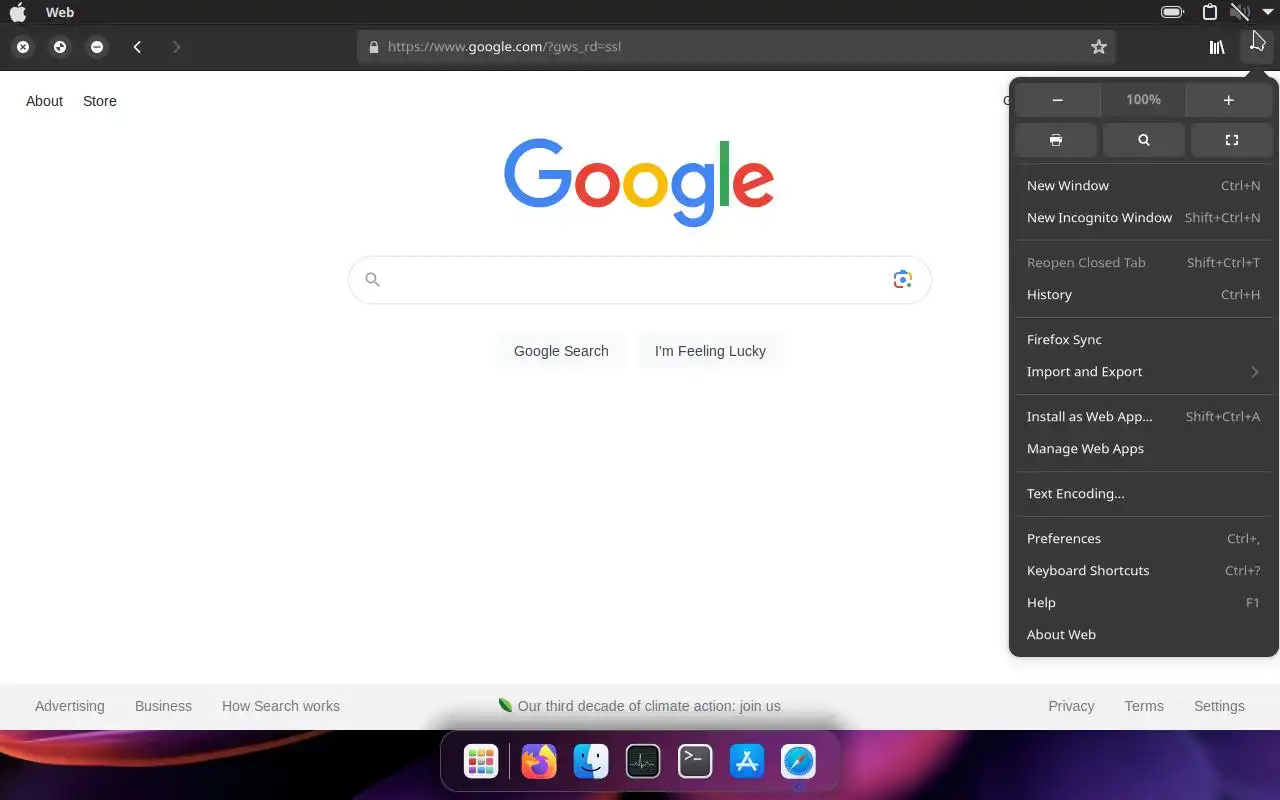Toggle fullscreen icon in menu
This screenshot has width=1280, height=800.
click(1232, 140)
